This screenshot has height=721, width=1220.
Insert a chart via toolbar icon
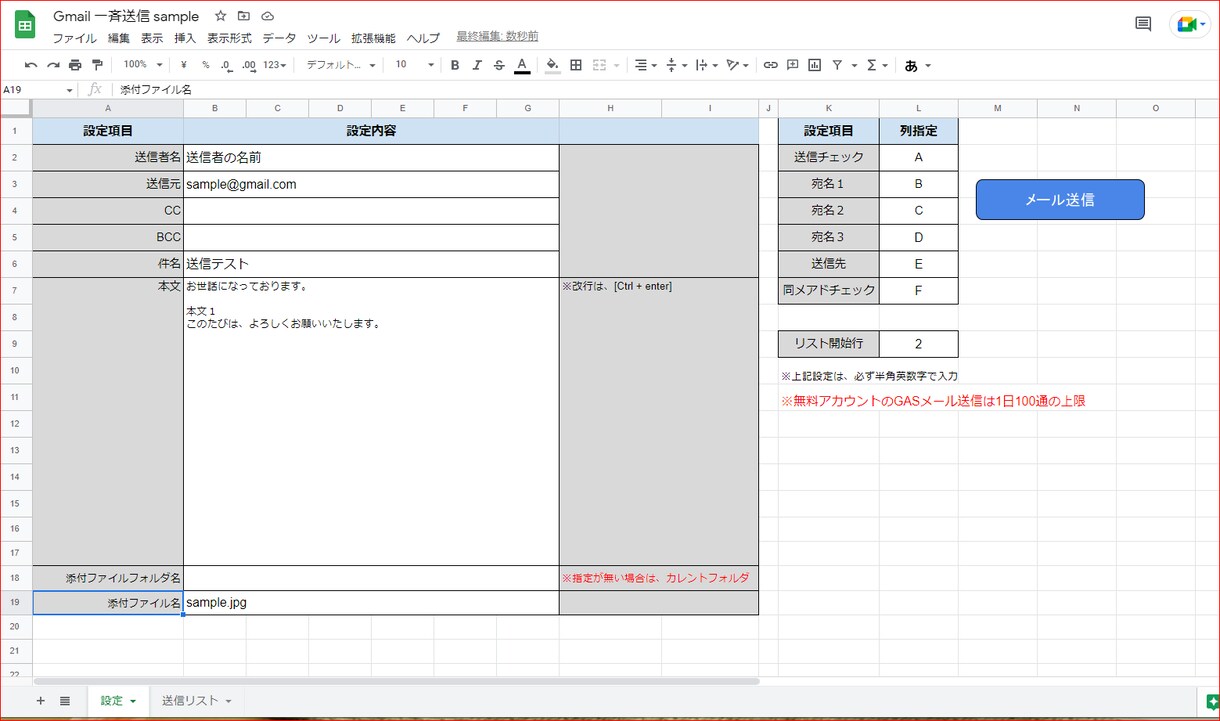point(814,65)
